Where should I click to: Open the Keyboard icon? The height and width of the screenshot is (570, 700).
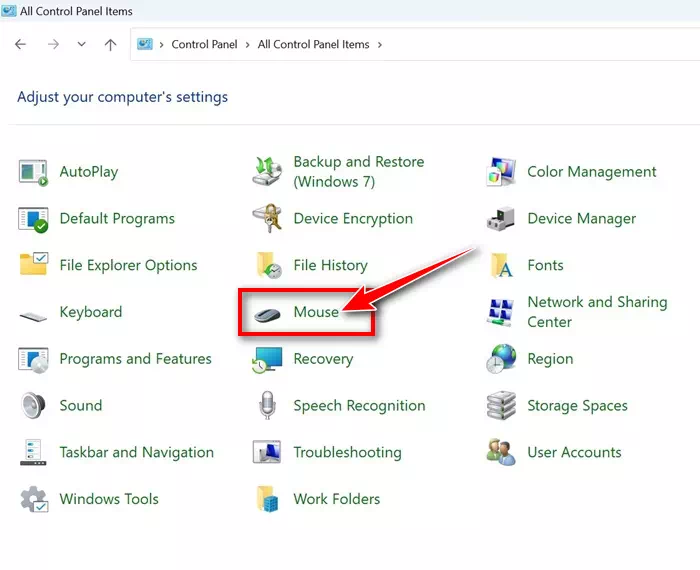[x=33, y=313]
